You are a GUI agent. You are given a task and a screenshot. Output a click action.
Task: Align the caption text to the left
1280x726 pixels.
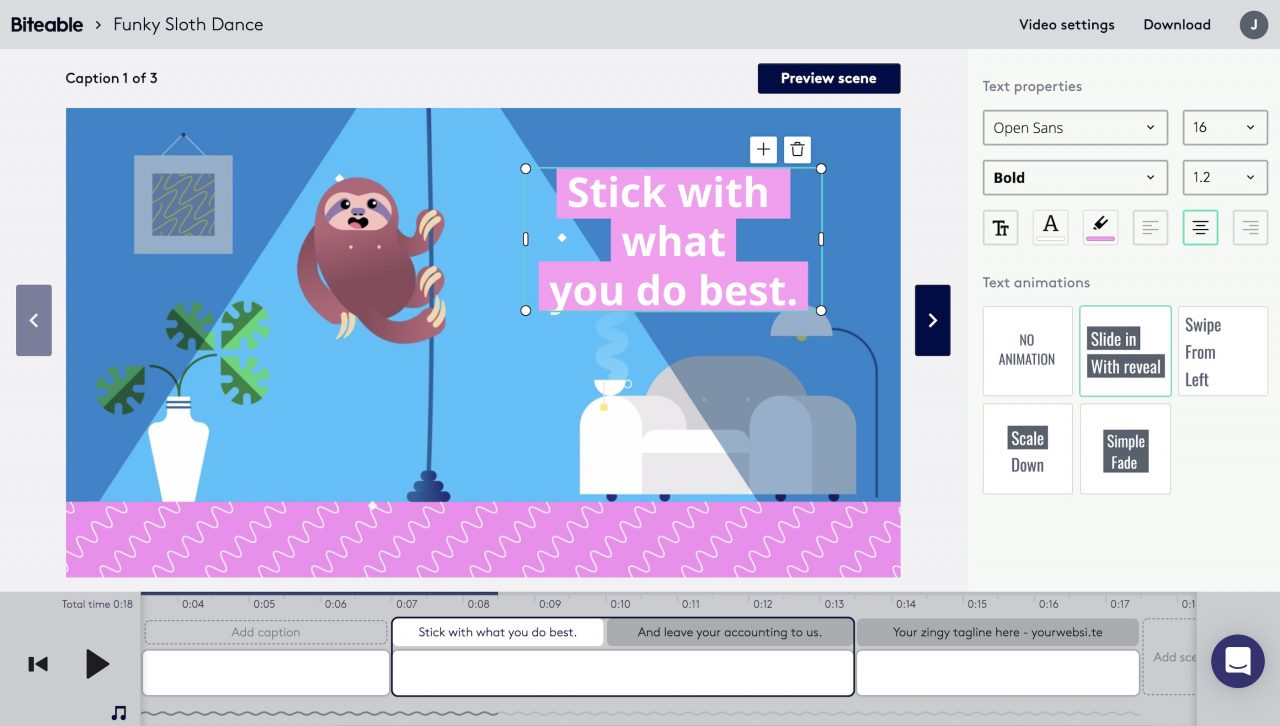point(1149,227)
